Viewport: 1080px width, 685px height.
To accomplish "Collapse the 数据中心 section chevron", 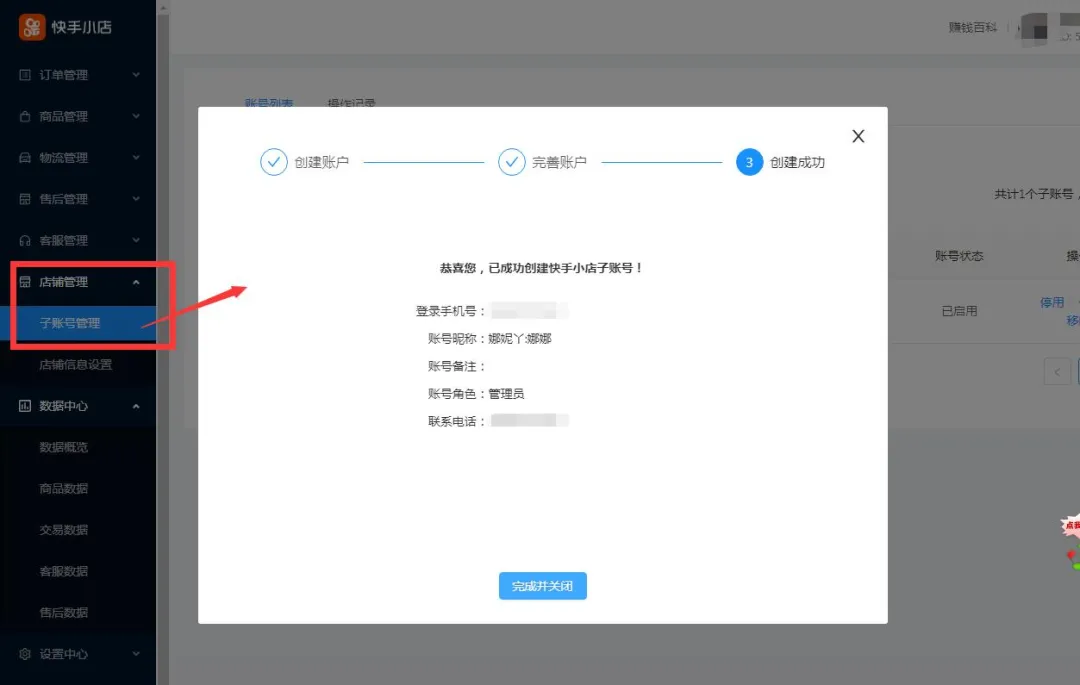I will tap(136, 405).
